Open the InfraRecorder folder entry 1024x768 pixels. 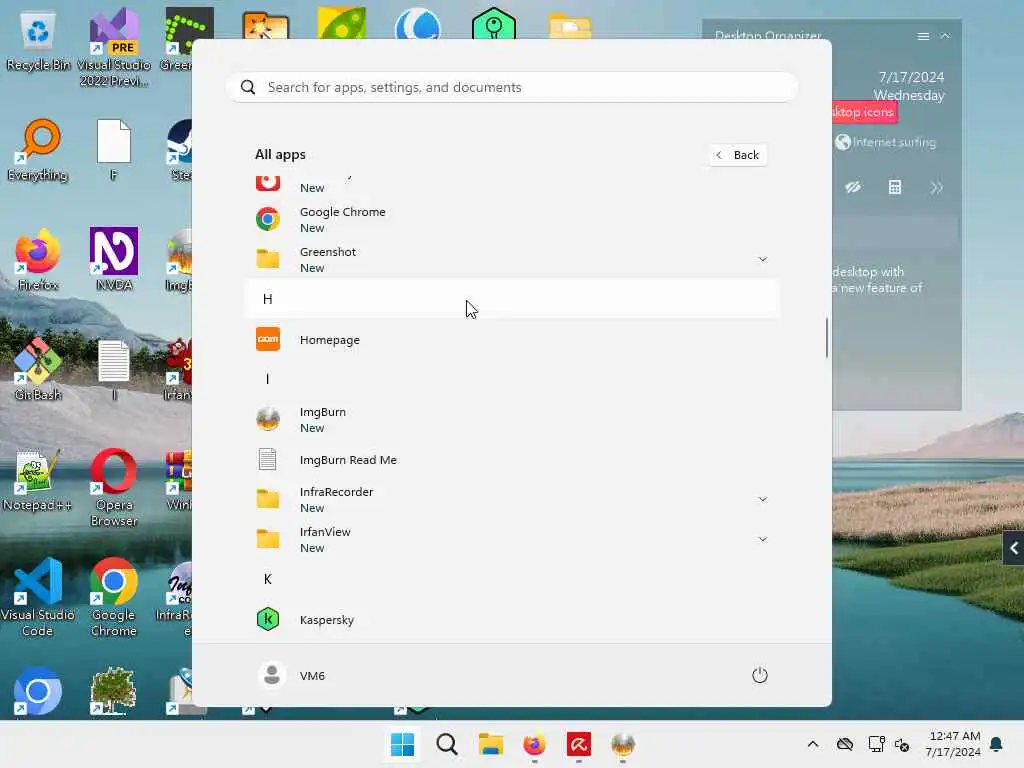pos(512,500)
